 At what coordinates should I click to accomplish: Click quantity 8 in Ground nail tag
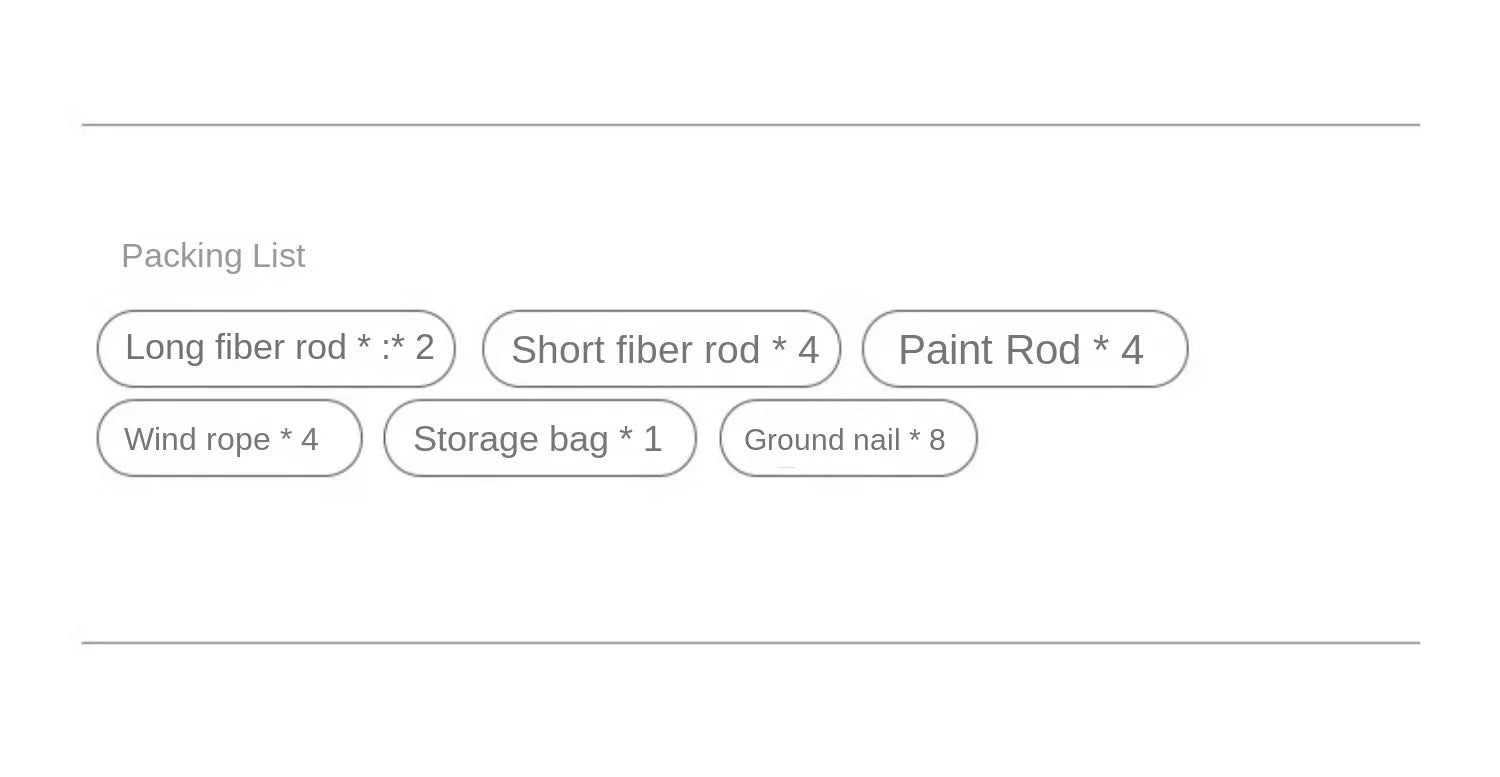tap(937, 439)
